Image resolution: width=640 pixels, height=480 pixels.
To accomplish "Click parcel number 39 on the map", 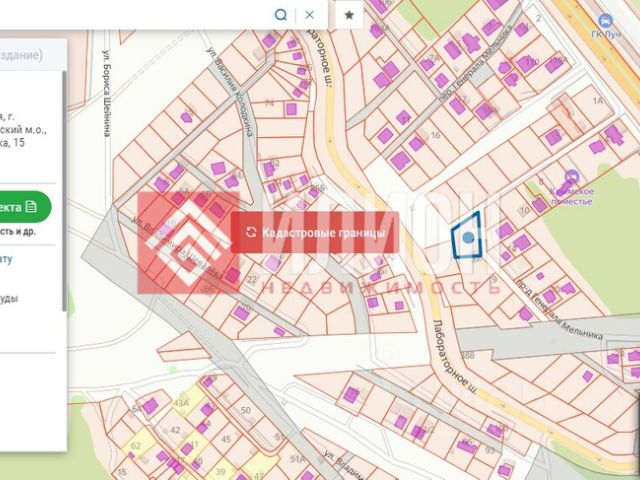I will (x=220, y=472).
